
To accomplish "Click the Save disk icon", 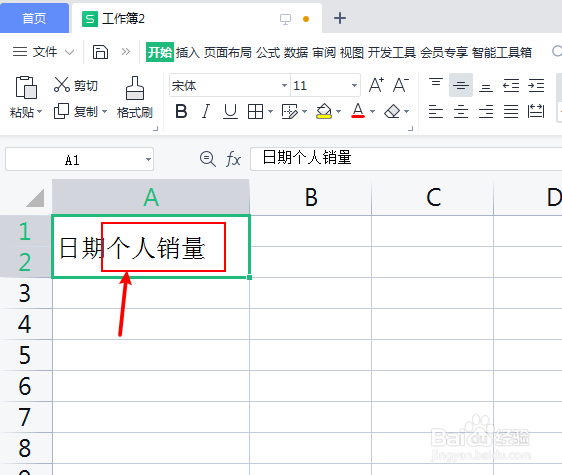I will coord(100,52).
